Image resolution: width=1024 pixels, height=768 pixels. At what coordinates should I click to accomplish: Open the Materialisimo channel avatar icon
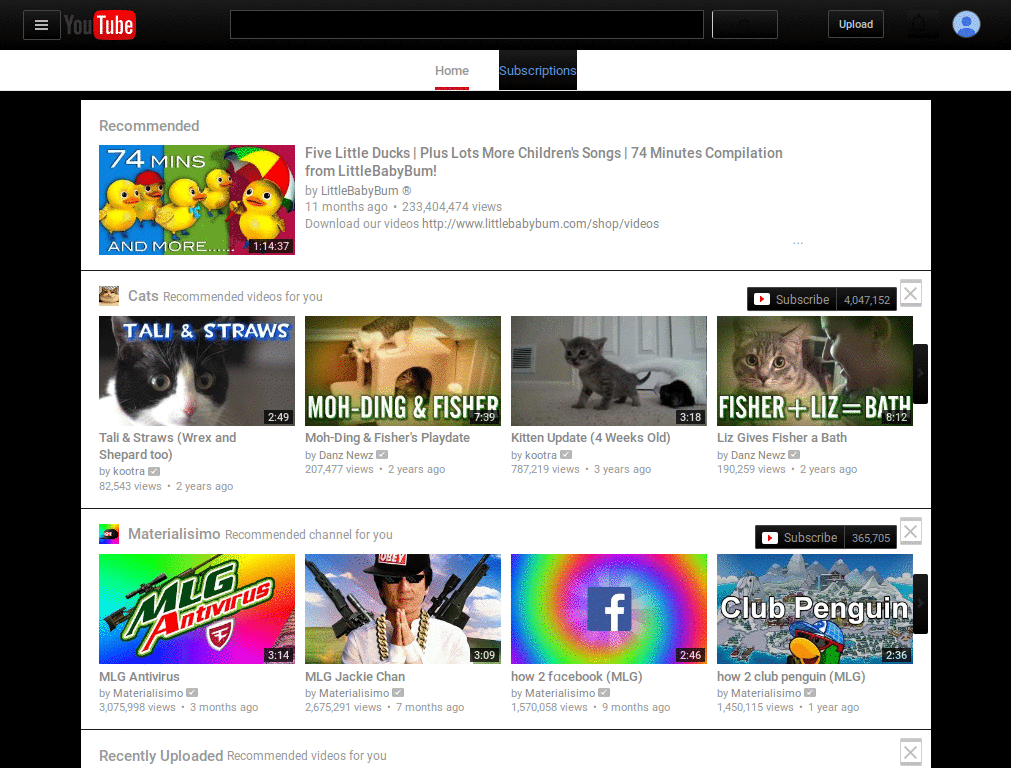[109, 534]
